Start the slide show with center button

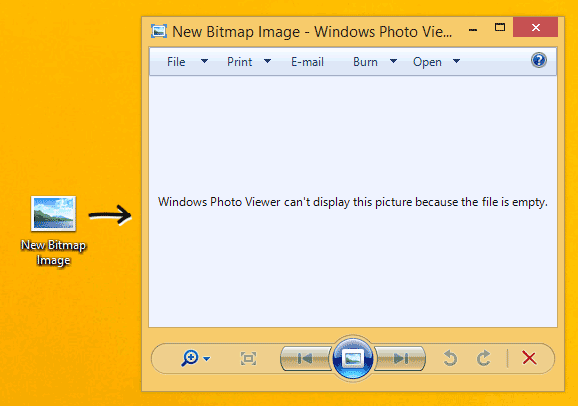click(x=353, y=358)
